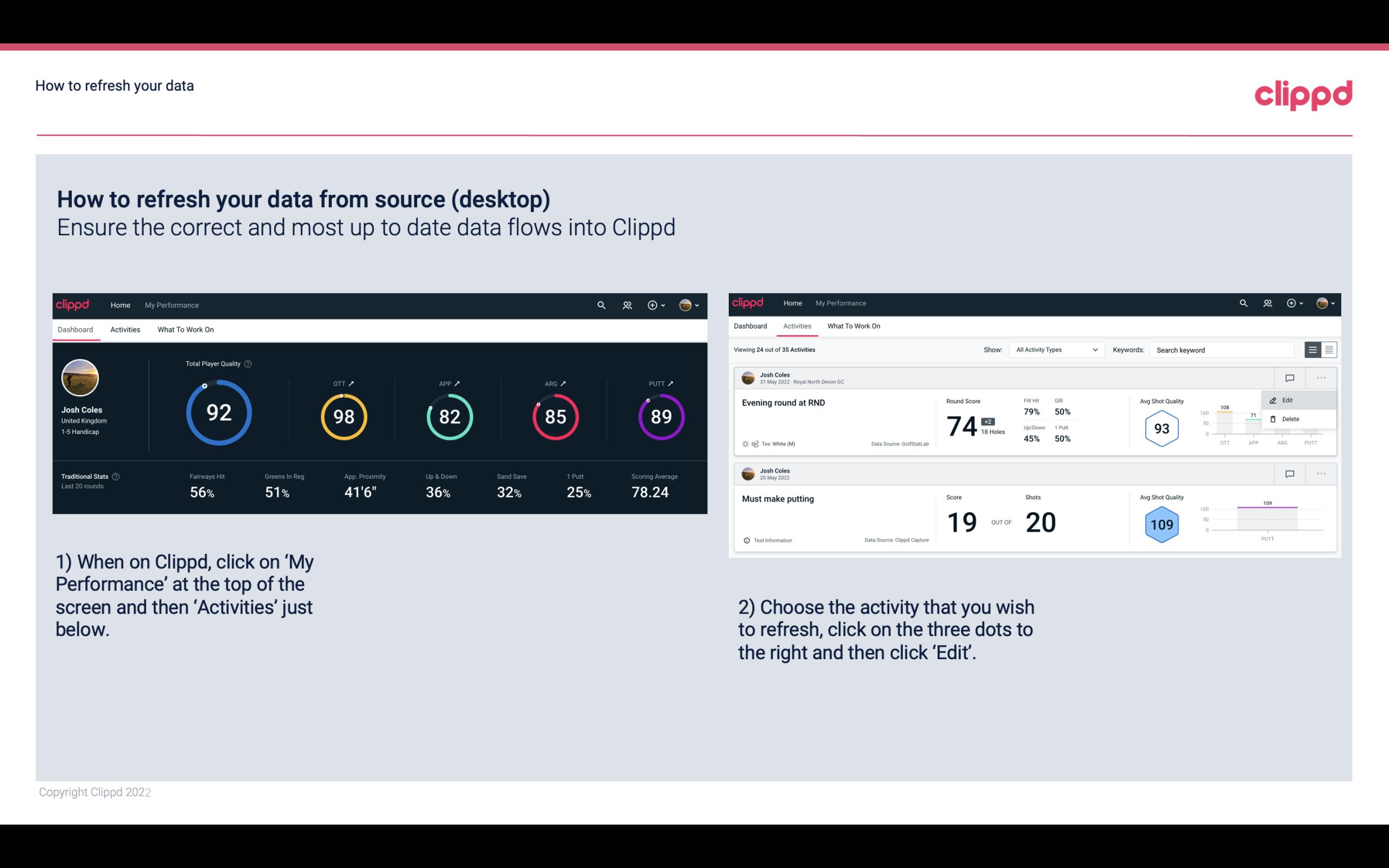The width and height of the screenshot is (1389, 868).
Task: Select the What To Work On tab
Action: point(185,328)
